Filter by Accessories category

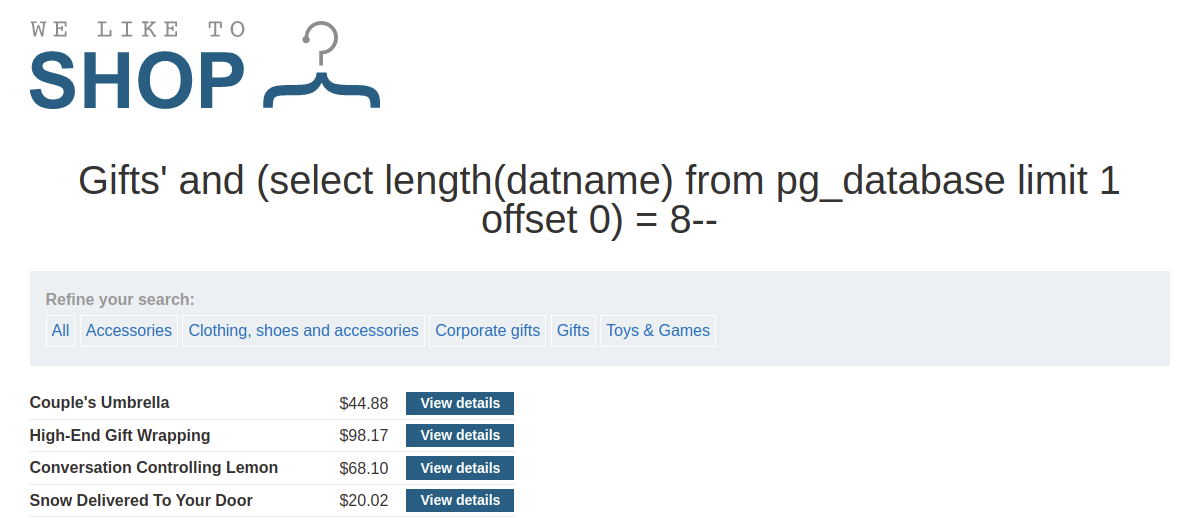pos(129,331)
